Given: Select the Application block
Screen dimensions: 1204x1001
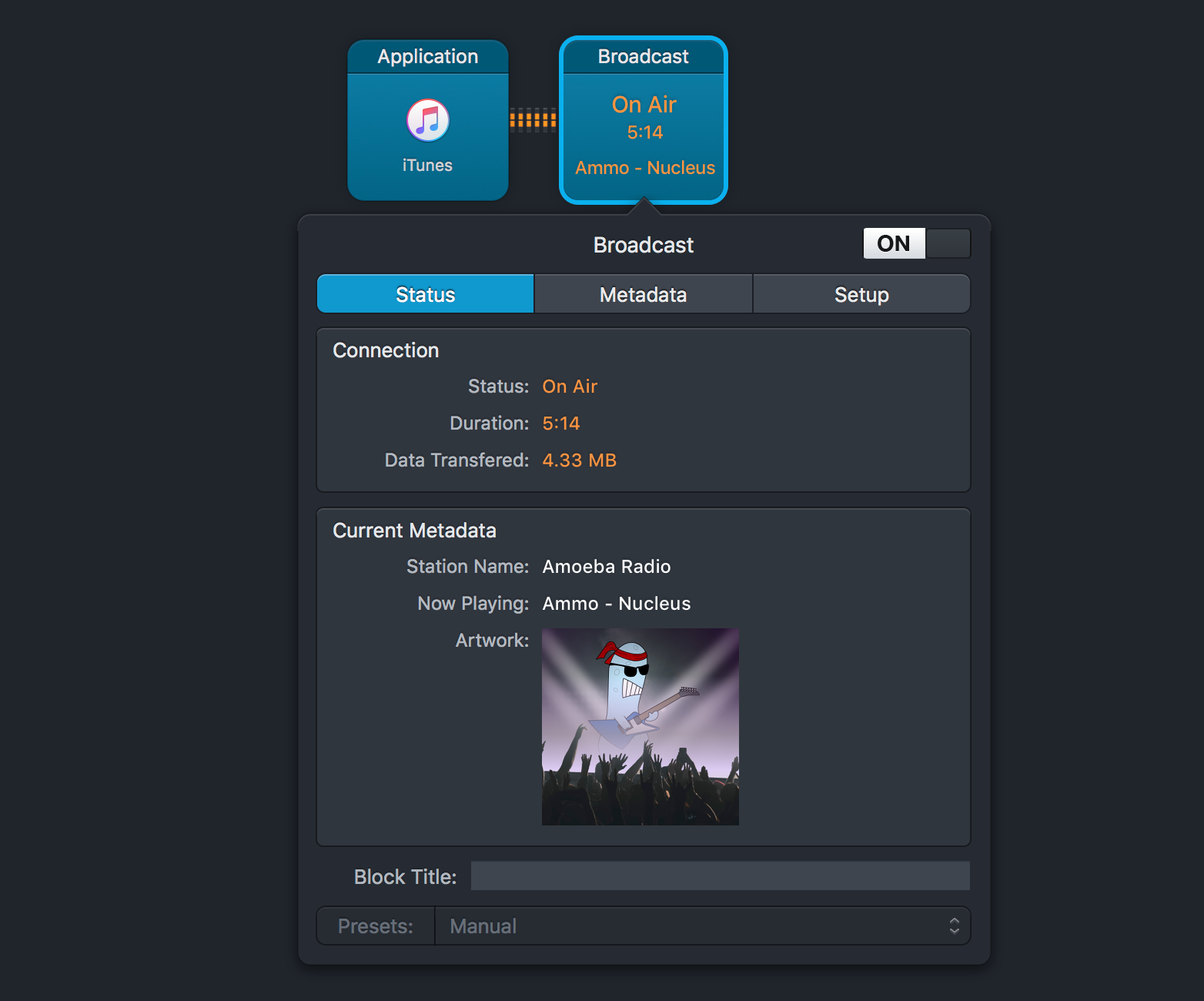Looking at the screenshot, I should tap(428, 120).
